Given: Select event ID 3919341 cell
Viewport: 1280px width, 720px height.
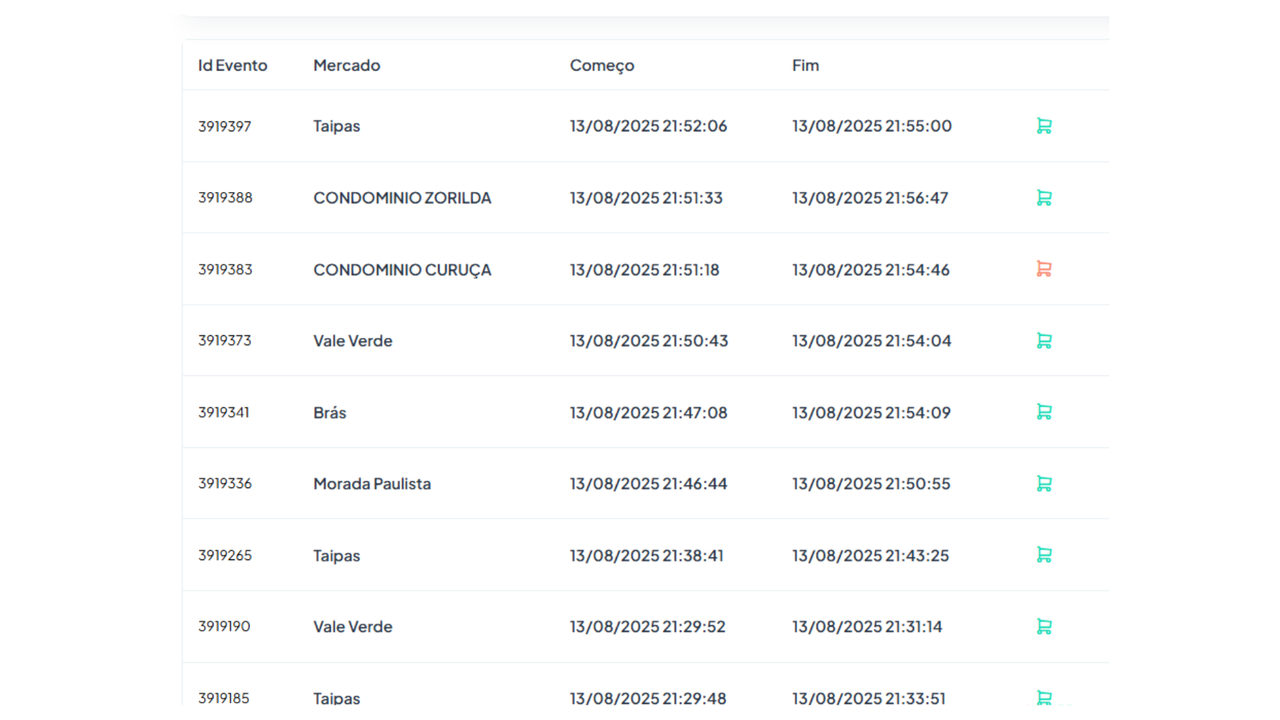Looking at the screenshot, I should tap(224, 413).
